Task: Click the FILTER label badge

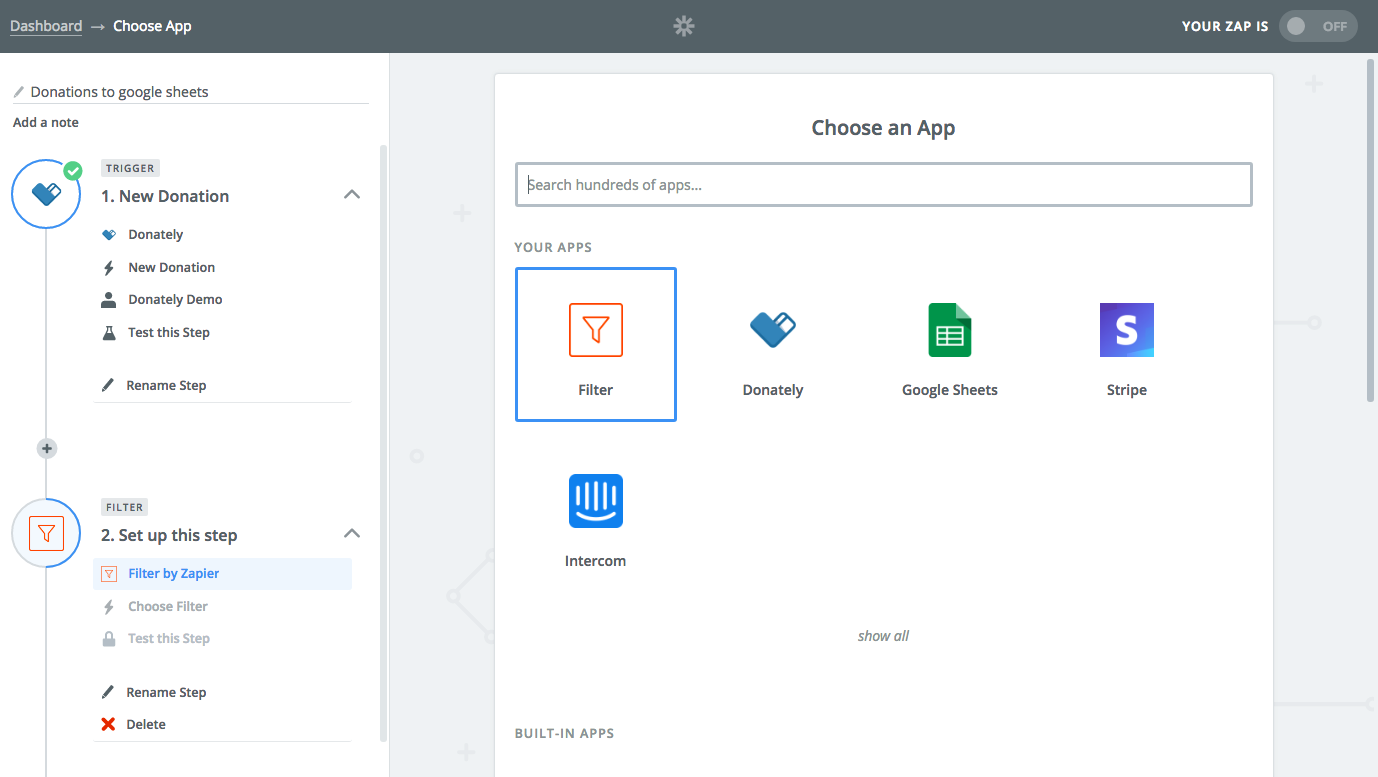Action: [x=125, y=507]
